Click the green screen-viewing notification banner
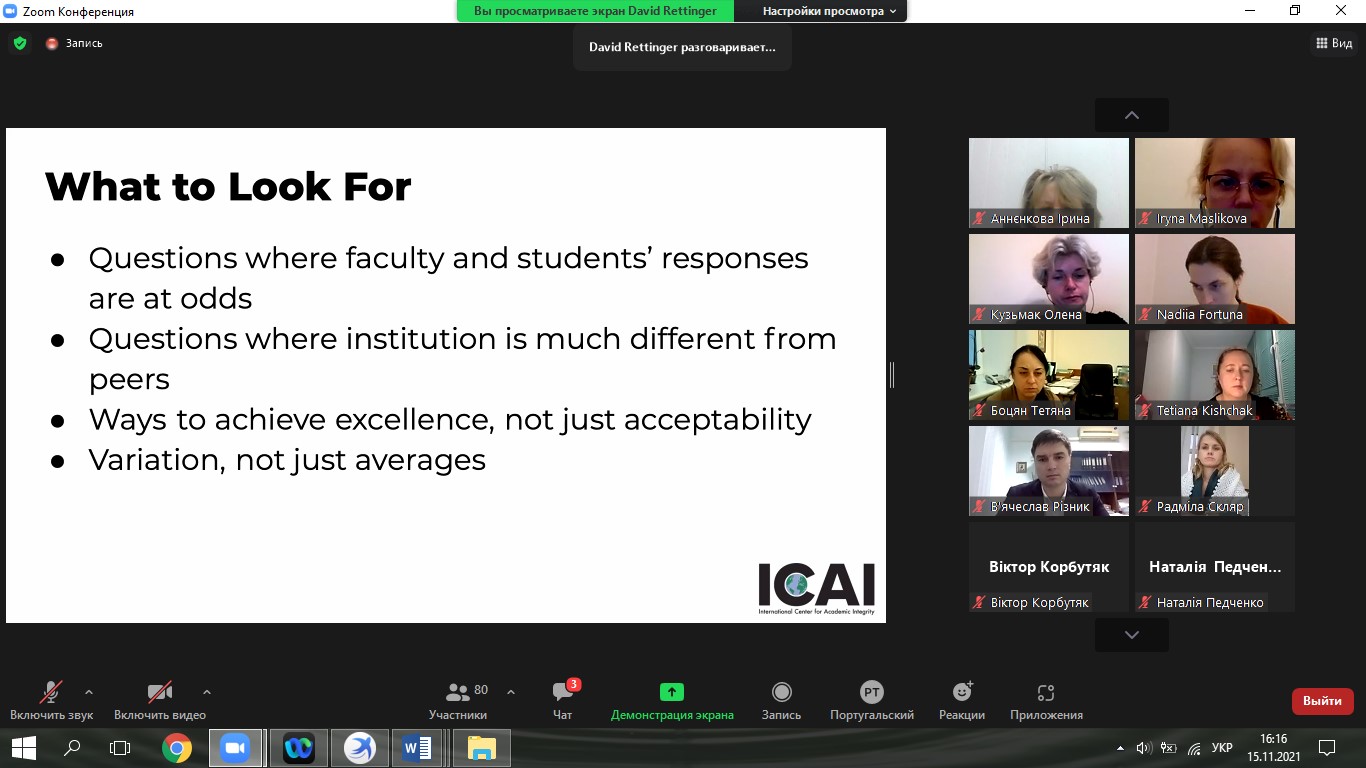1366x768 pixels. click(x=595, y=11)
